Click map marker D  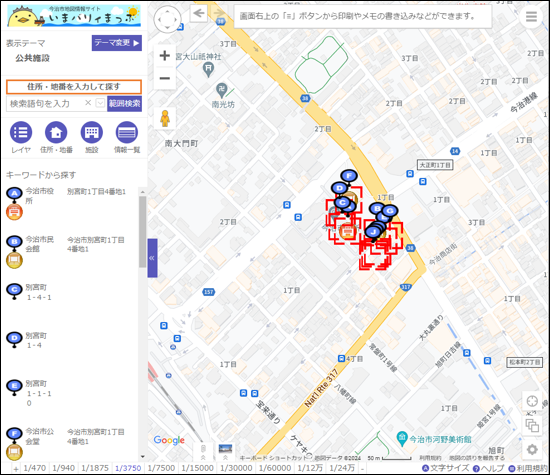click(339, 188)
